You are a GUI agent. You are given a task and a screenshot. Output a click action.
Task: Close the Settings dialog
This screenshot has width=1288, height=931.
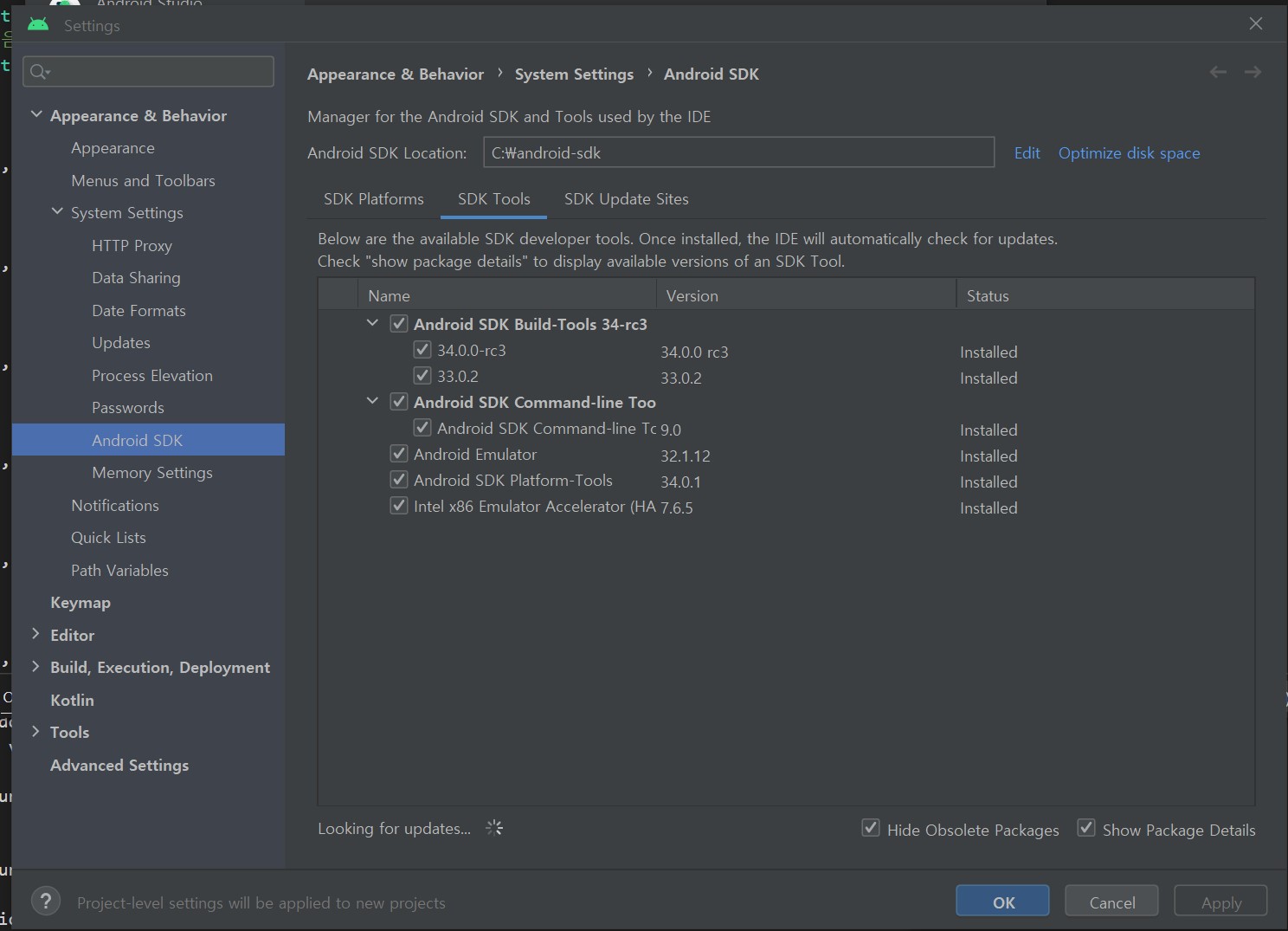pos(1256,24)
